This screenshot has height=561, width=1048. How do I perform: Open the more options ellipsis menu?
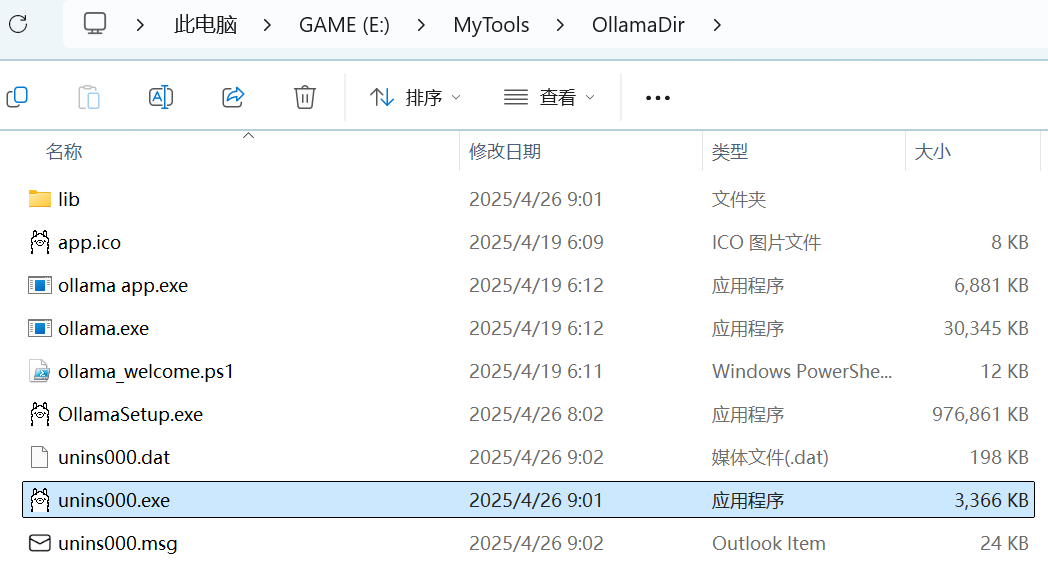[658, 98]
